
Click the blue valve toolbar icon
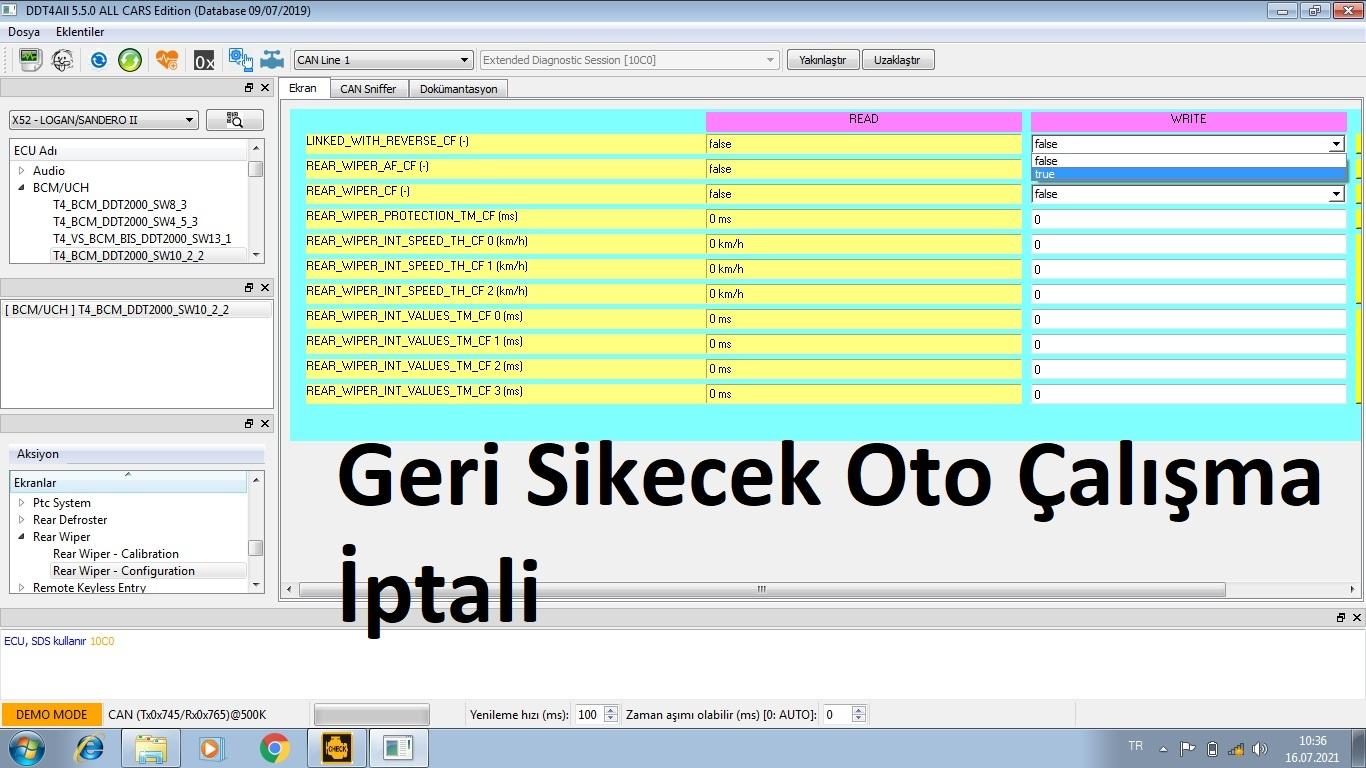point(272,60)
